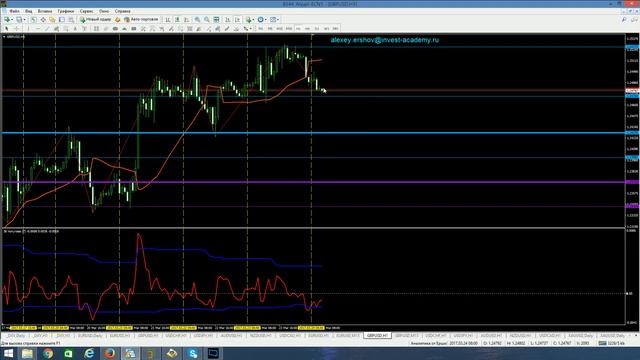Zoom out on the chart
640x360 pixels.
point(207,20)
